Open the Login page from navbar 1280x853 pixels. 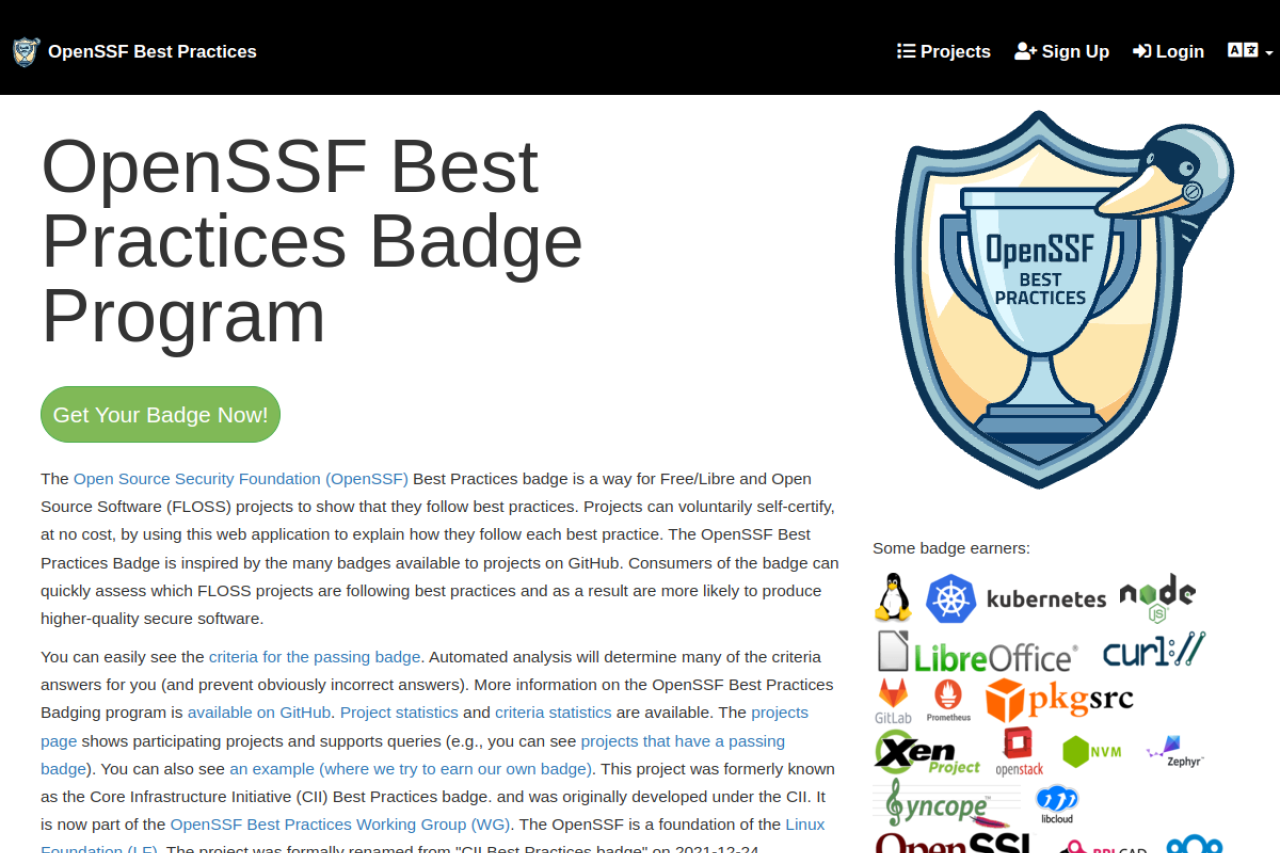click(x=1168, y=51)
